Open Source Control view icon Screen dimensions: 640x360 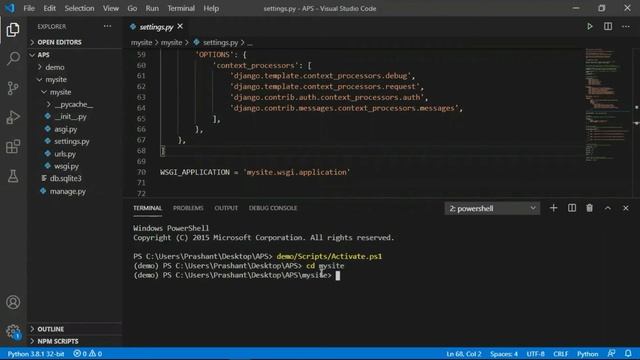13,88
